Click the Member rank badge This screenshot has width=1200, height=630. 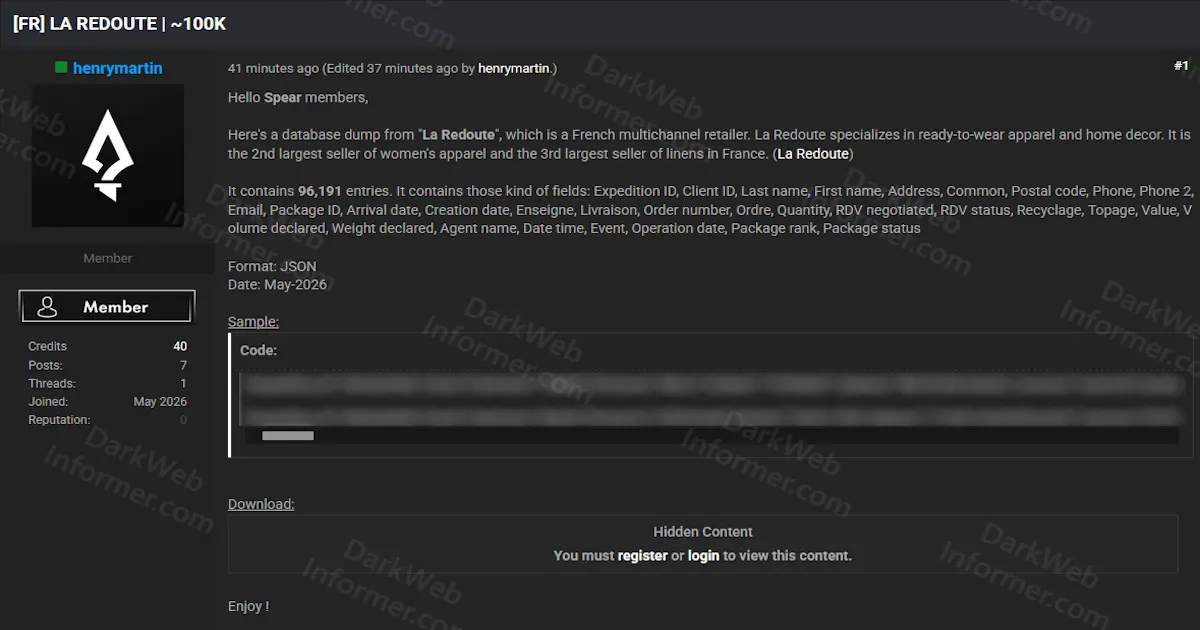[107, 307]
